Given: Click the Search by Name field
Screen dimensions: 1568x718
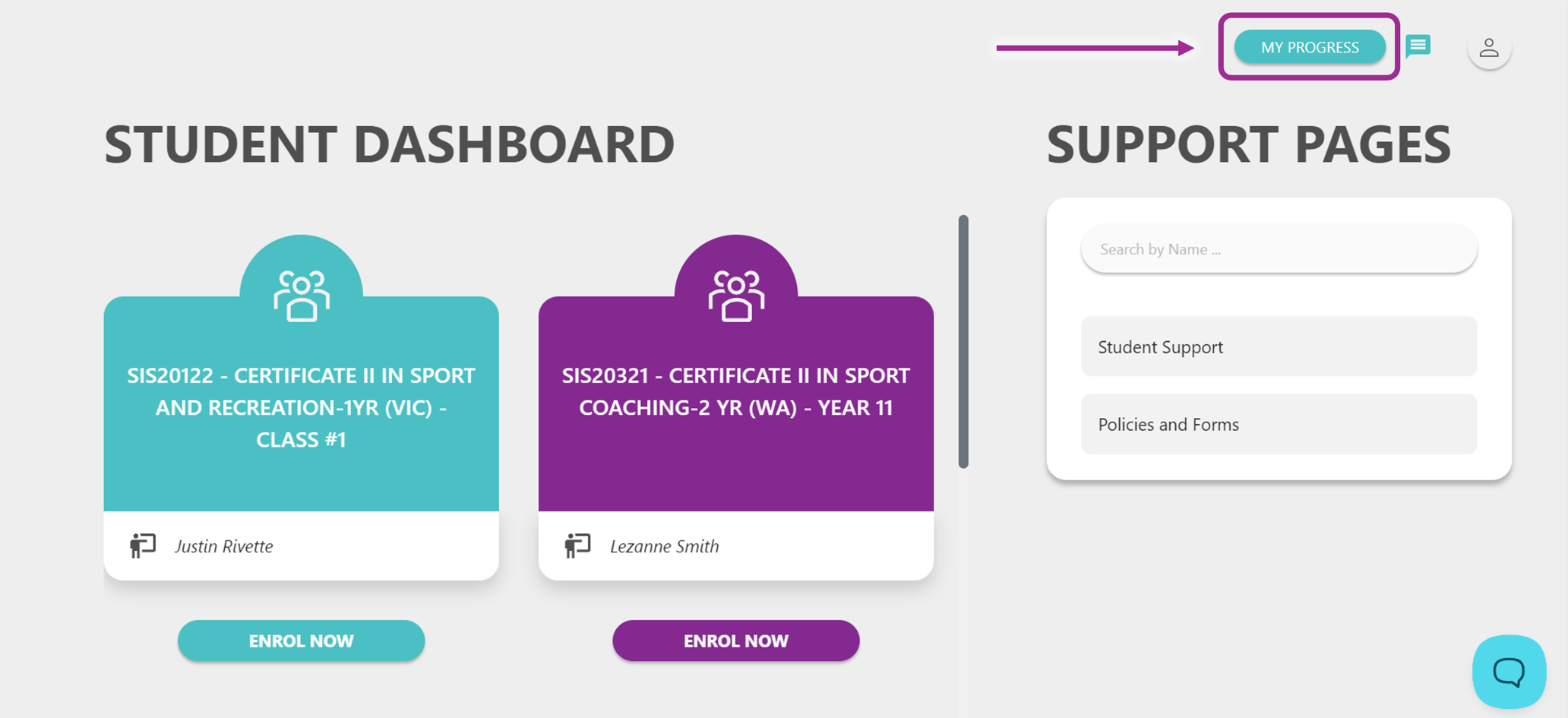Looking at the screenshot, I should (1279, 249).
